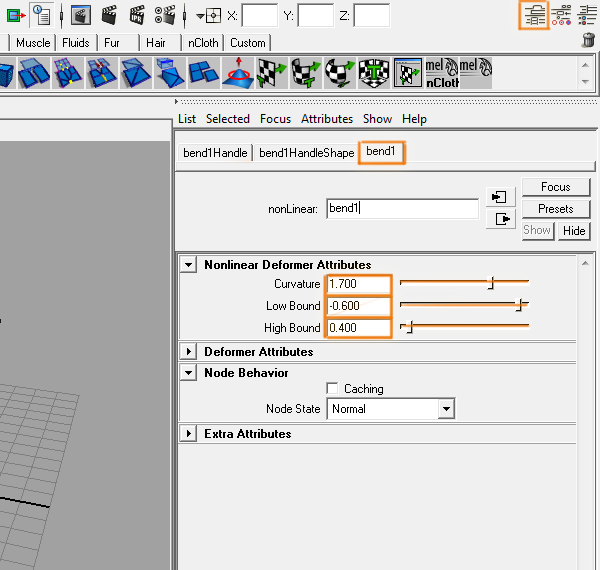Click the IPR render clapperboard icon

click(137, 15)
